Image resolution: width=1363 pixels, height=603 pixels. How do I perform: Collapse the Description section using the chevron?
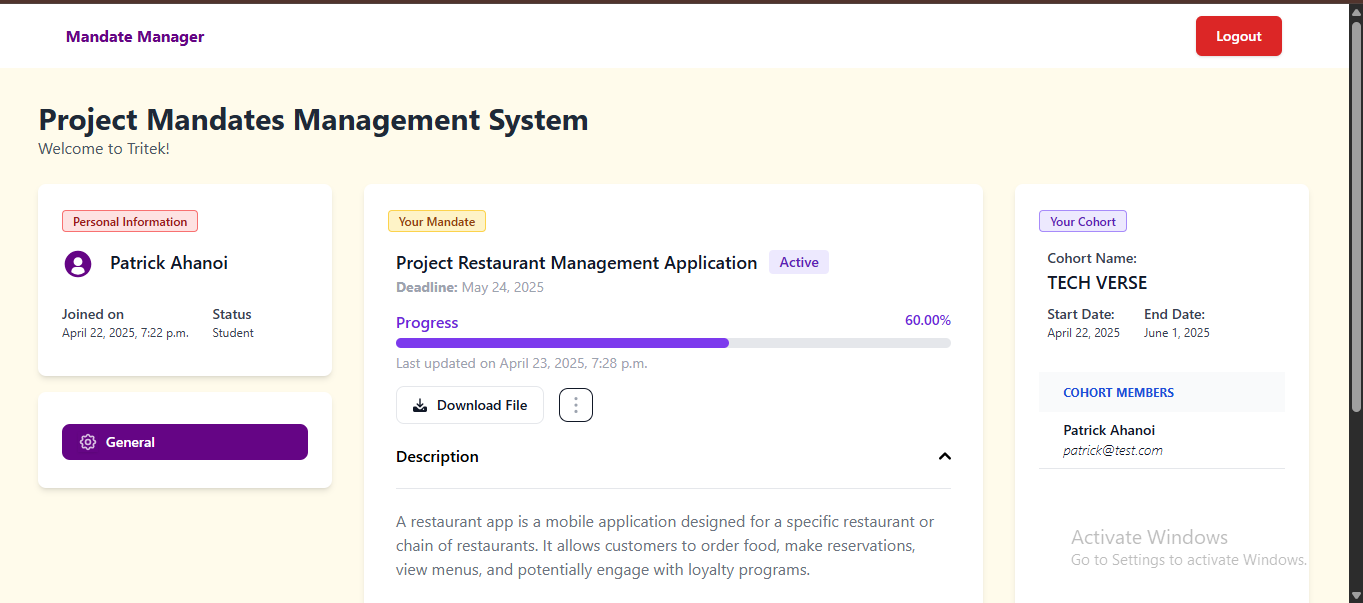pos(944,457)
